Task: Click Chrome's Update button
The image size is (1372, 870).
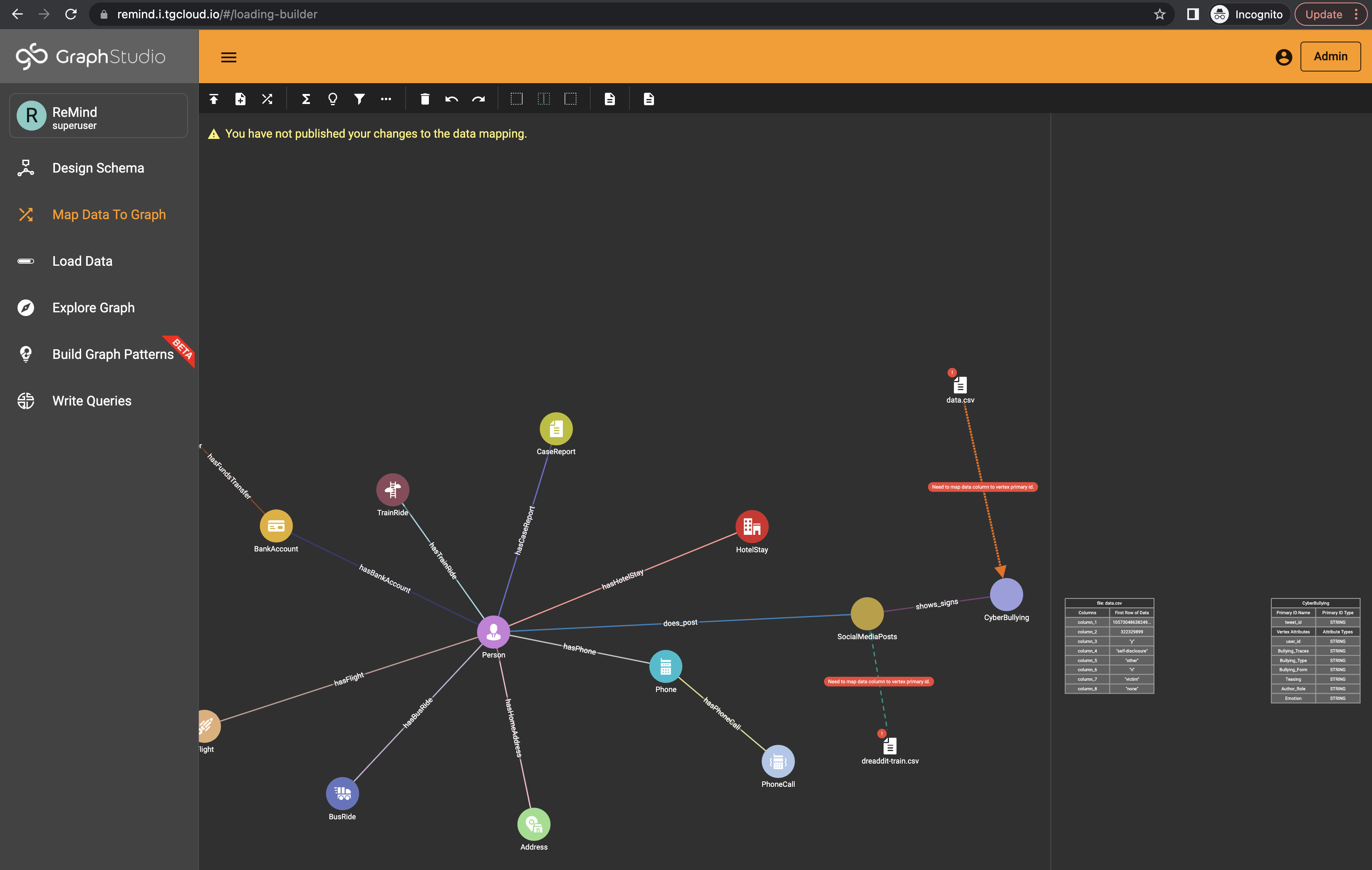Action: pyautogui.click(x=1324, y=14)
